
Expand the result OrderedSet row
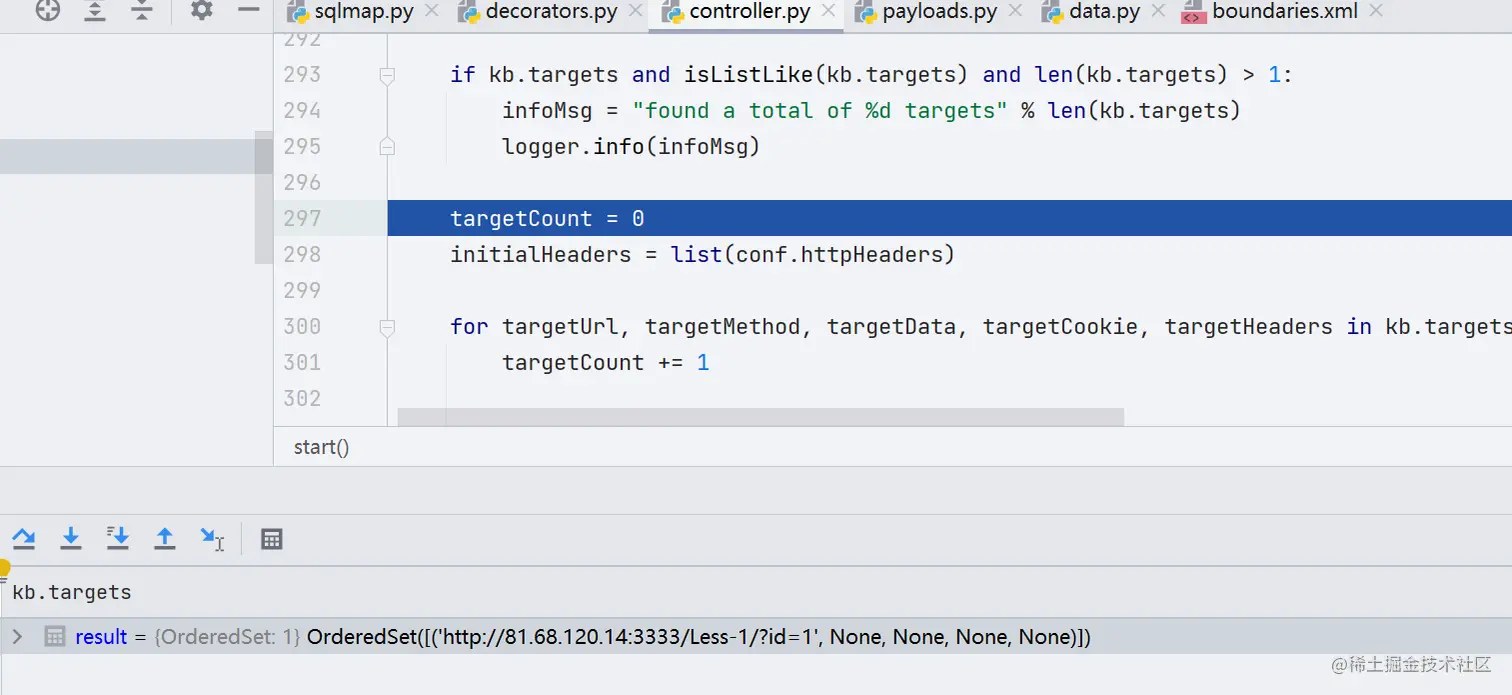click(17, 637)
